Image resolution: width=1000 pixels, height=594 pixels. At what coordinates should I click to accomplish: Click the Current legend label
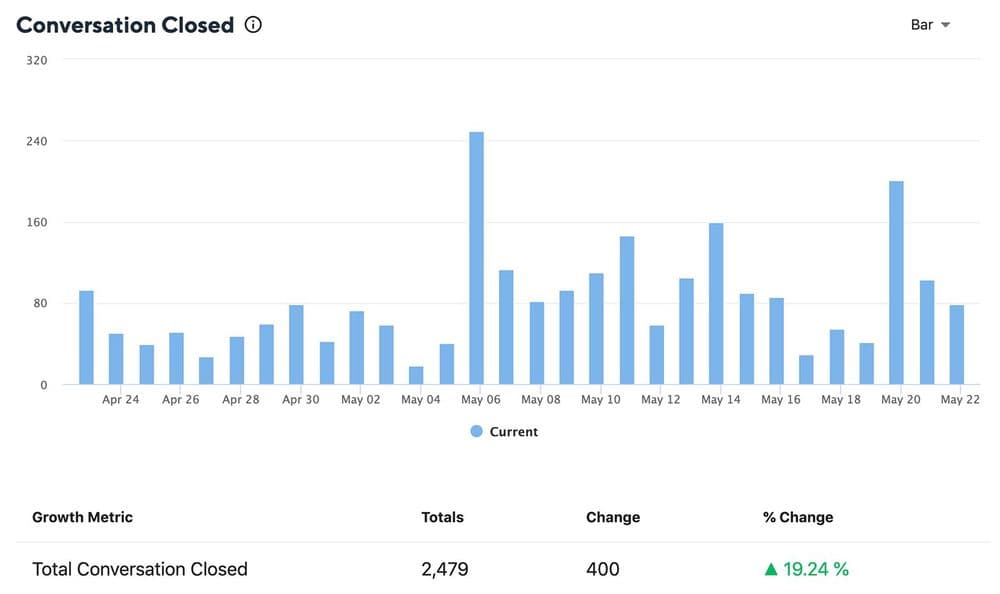(513, 432)
